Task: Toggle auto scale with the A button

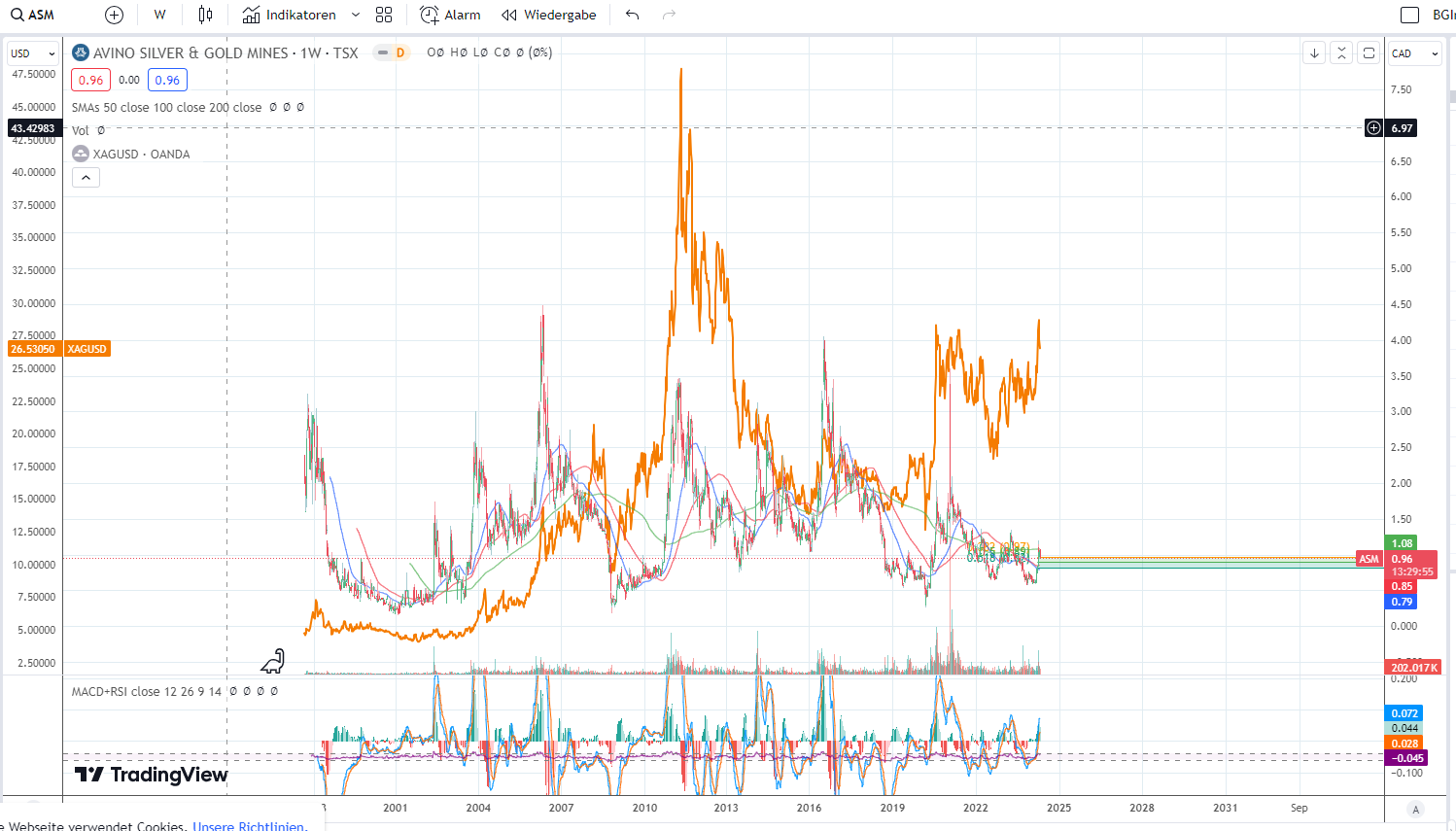Action: [x=1415, y=810]
